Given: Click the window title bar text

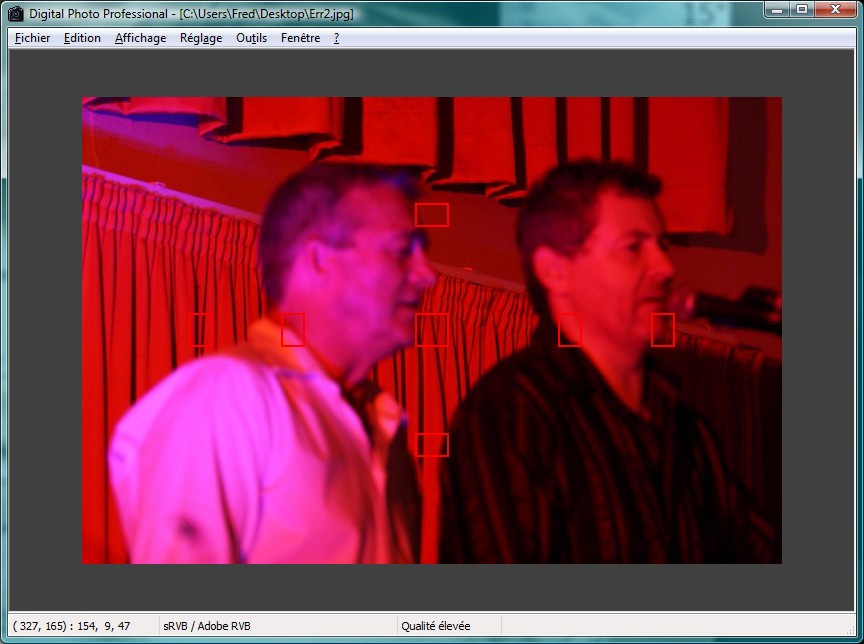Looking at the screenshot, I should tap(191, 14).
